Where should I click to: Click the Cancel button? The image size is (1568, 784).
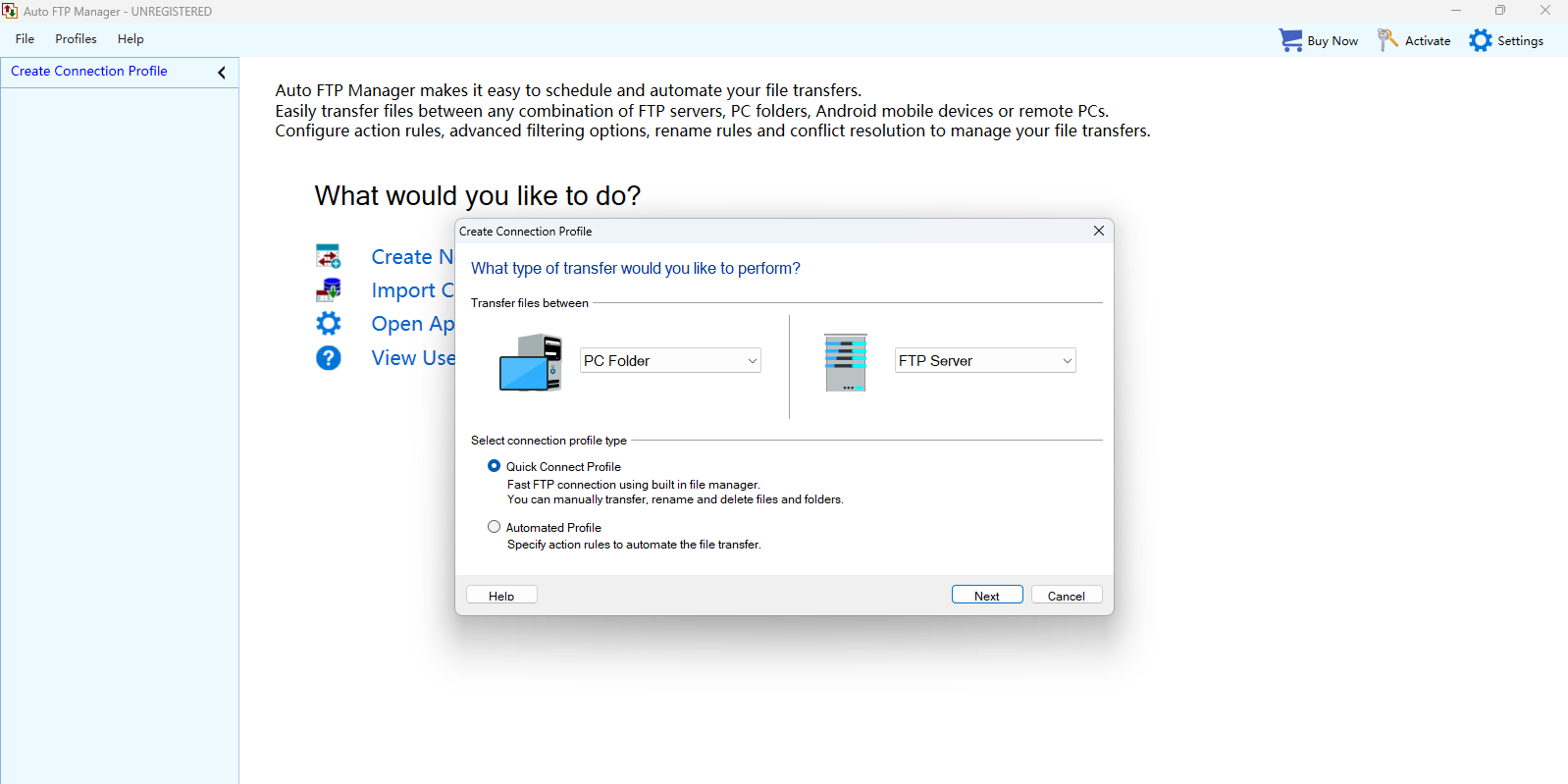point(1067,596)
